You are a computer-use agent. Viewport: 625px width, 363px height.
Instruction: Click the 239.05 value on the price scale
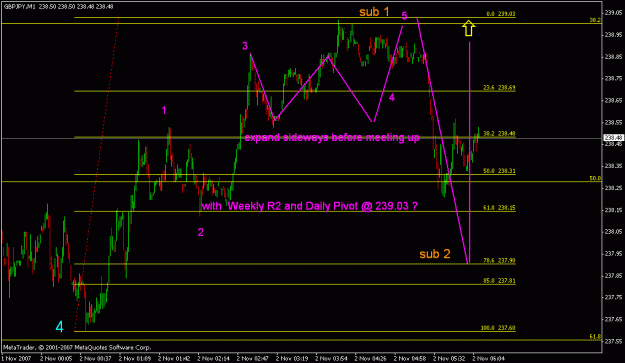pos(614,13)
